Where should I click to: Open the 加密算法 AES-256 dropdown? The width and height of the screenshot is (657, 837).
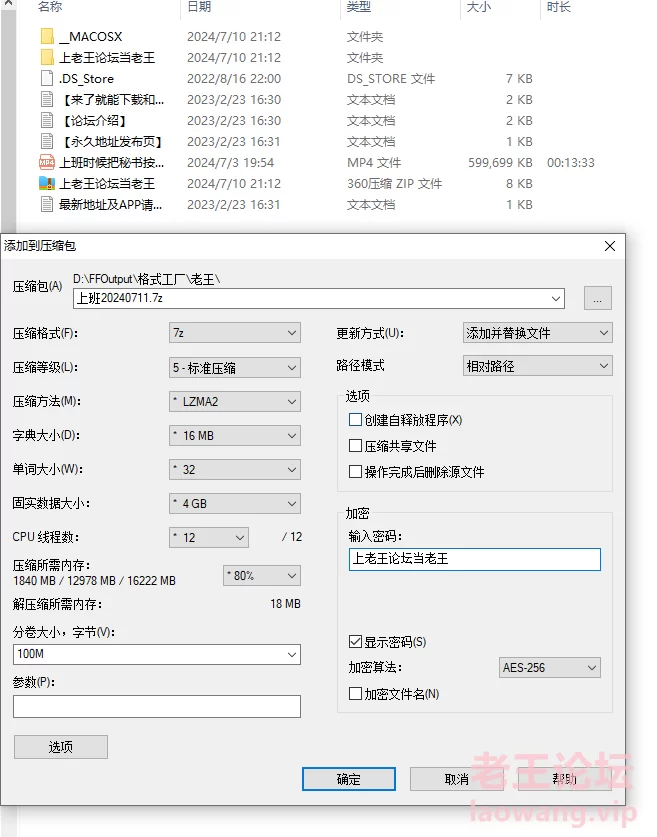click(x=550, y=667)
